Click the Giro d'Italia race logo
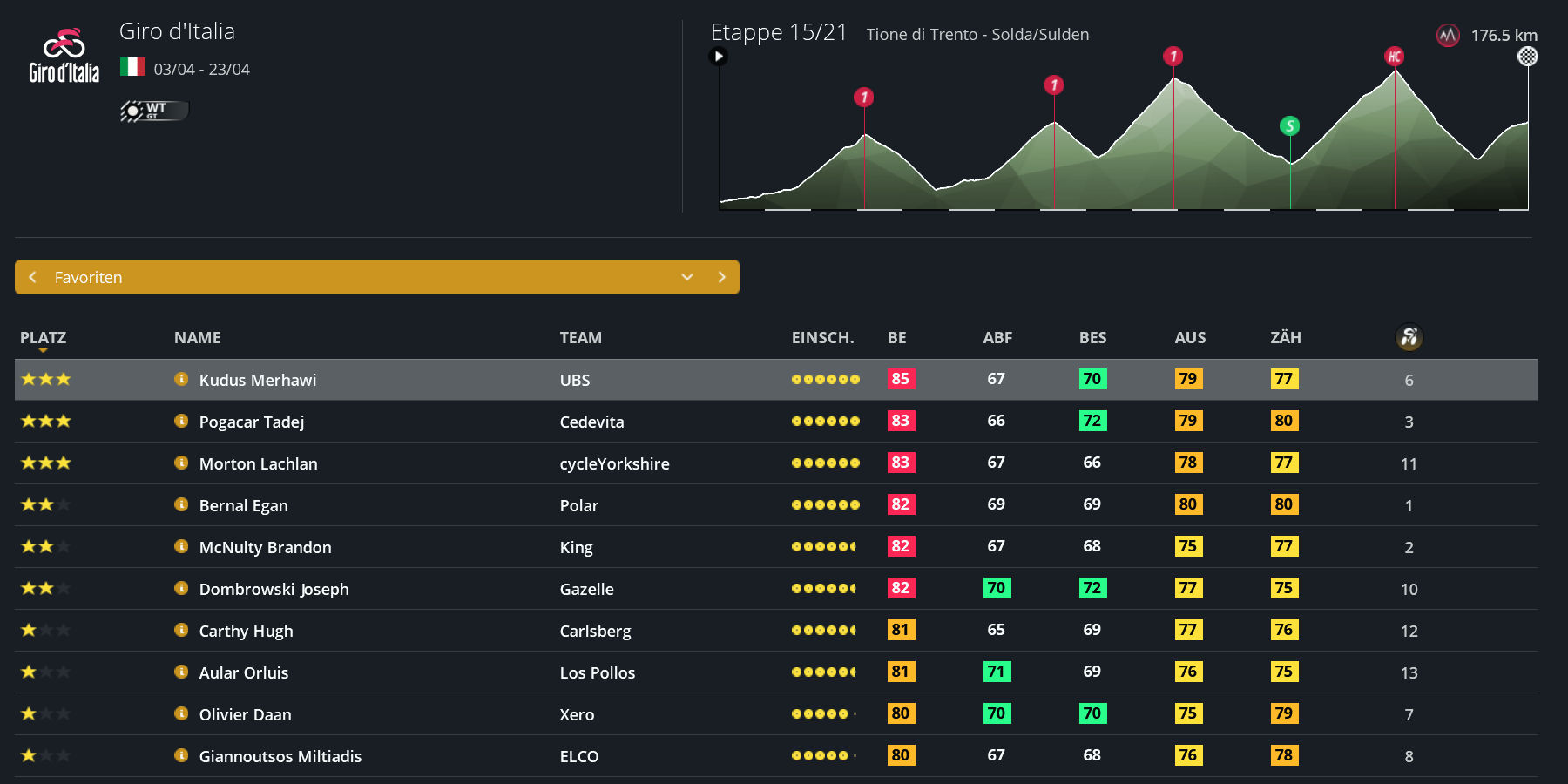The height and width of the screenshot is (784, 1568). coord(64,56)
